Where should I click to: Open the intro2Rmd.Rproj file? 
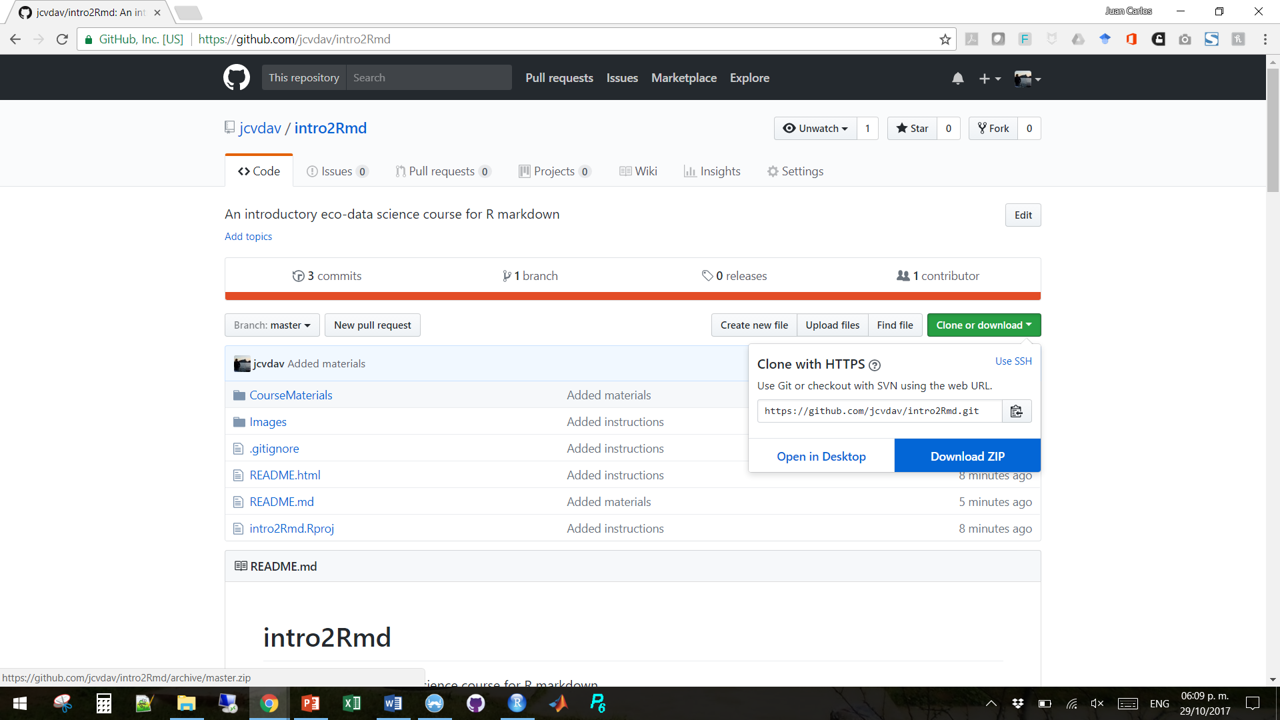tap(292, 528)
